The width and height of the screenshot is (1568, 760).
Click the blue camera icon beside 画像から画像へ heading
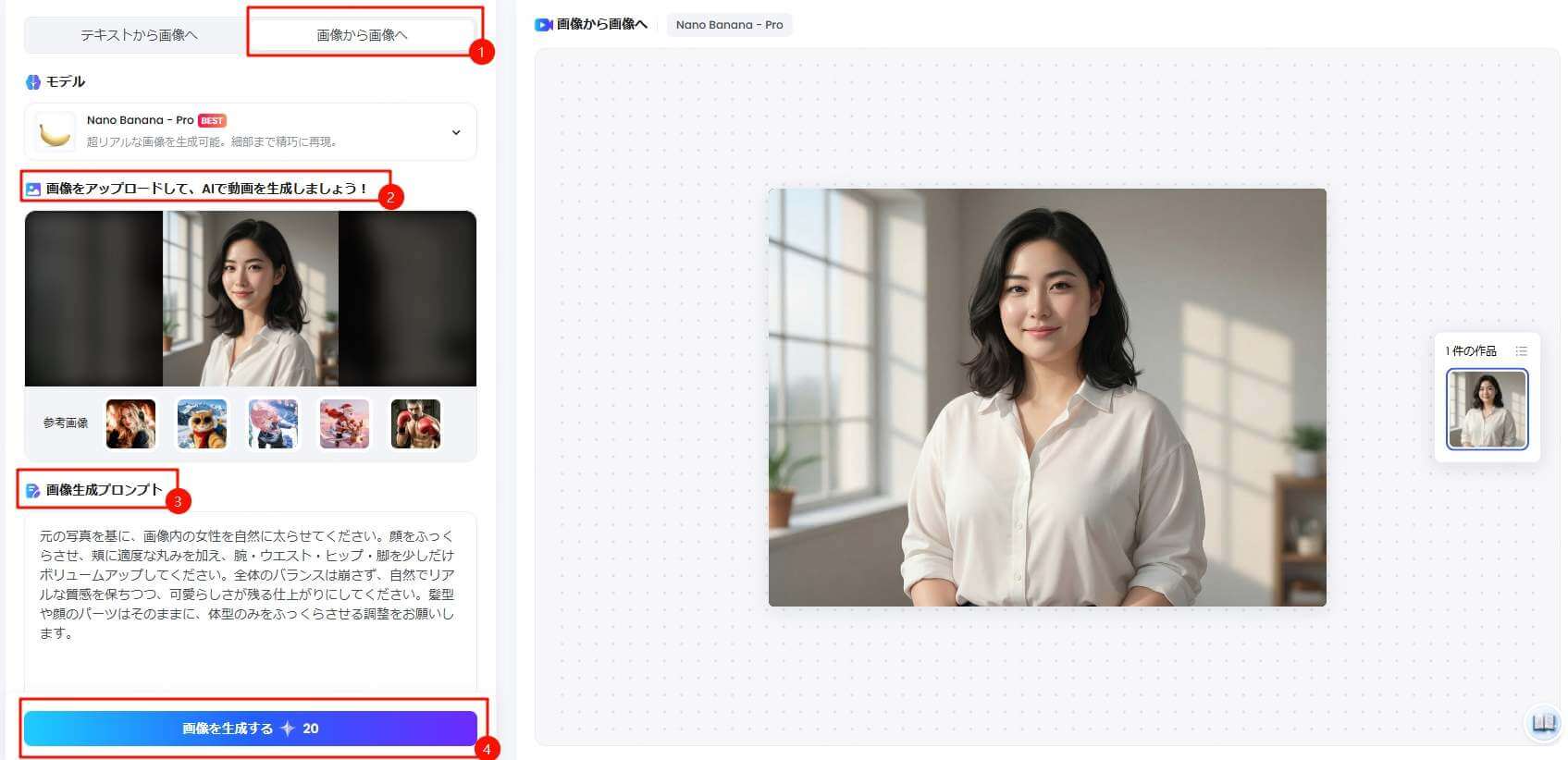pyautogui.click(x=544, y=25)
